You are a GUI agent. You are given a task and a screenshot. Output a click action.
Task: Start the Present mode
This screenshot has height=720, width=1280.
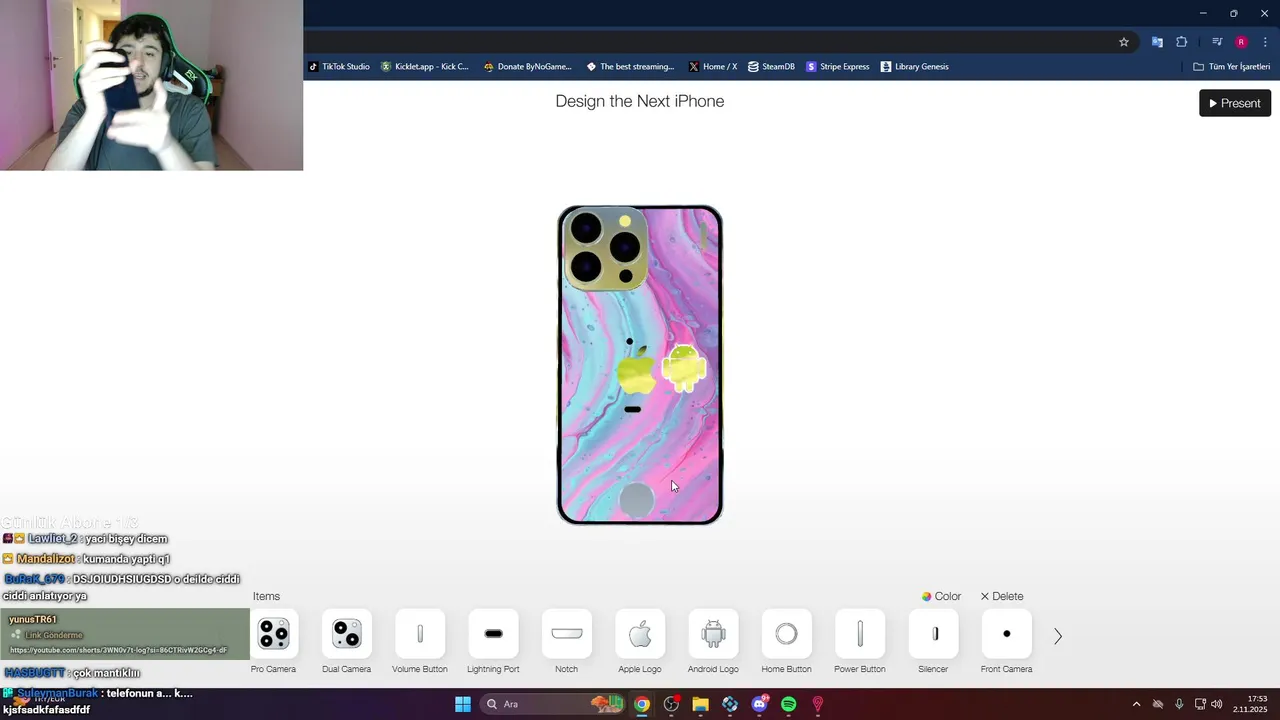(x=1235, y=103)
